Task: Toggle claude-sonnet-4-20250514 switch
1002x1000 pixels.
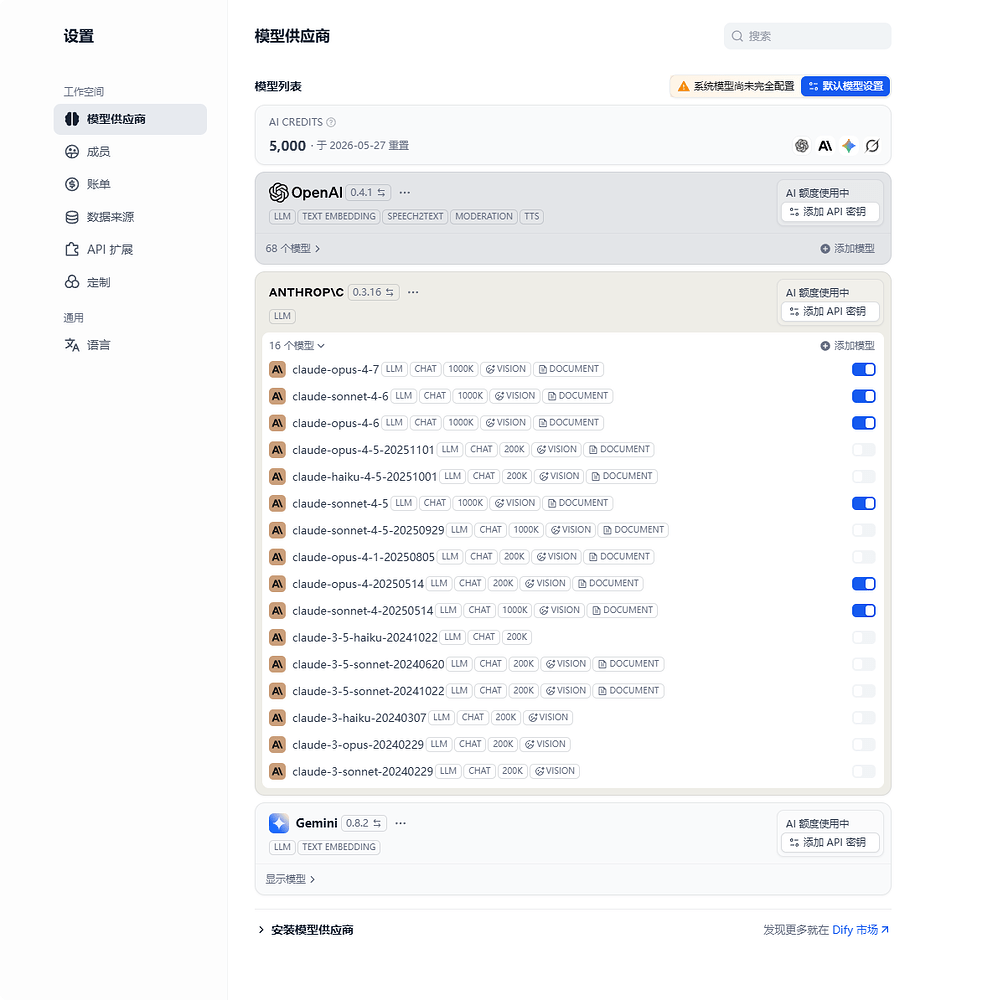Action: [863, 611]
